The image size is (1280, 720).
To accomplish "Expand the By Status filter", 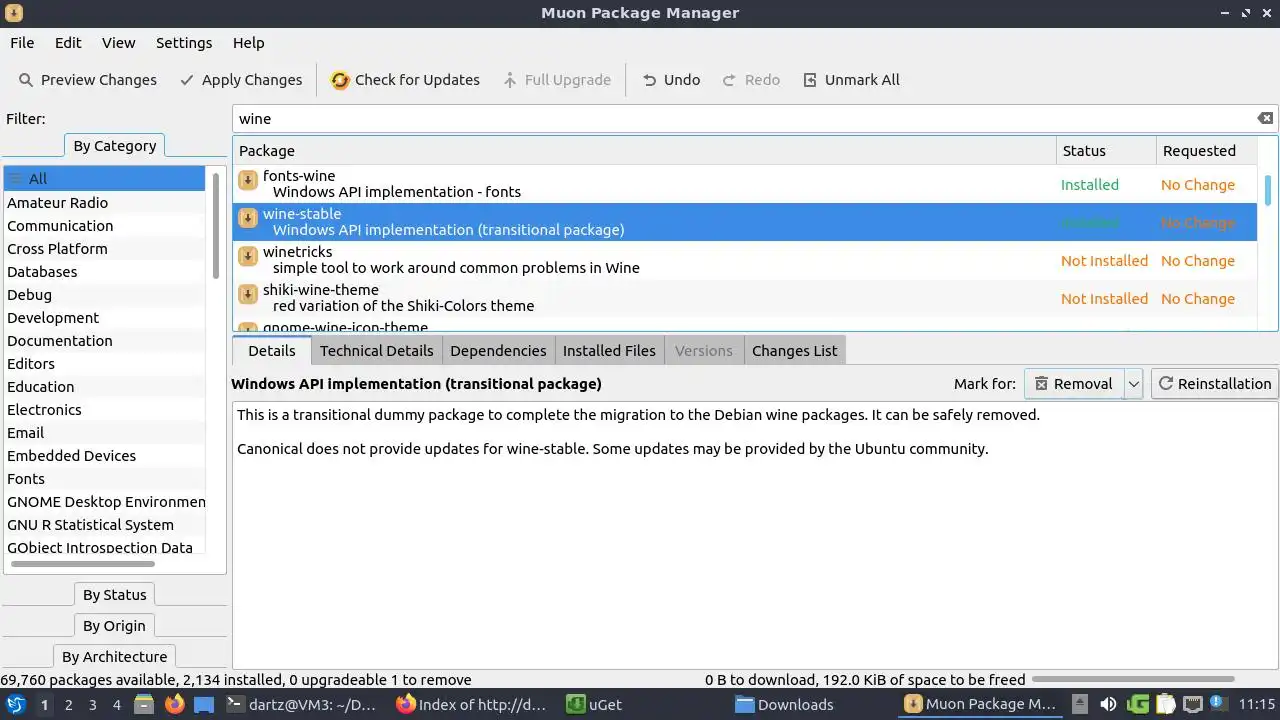I will (x=114, y=595).
